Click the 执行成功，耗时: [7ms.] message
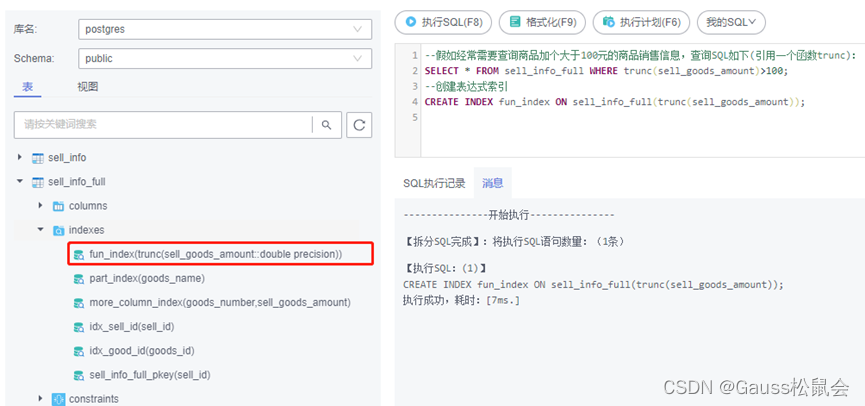Image resolution: width=865 pixels, height=406 pixels. [461, 300]
